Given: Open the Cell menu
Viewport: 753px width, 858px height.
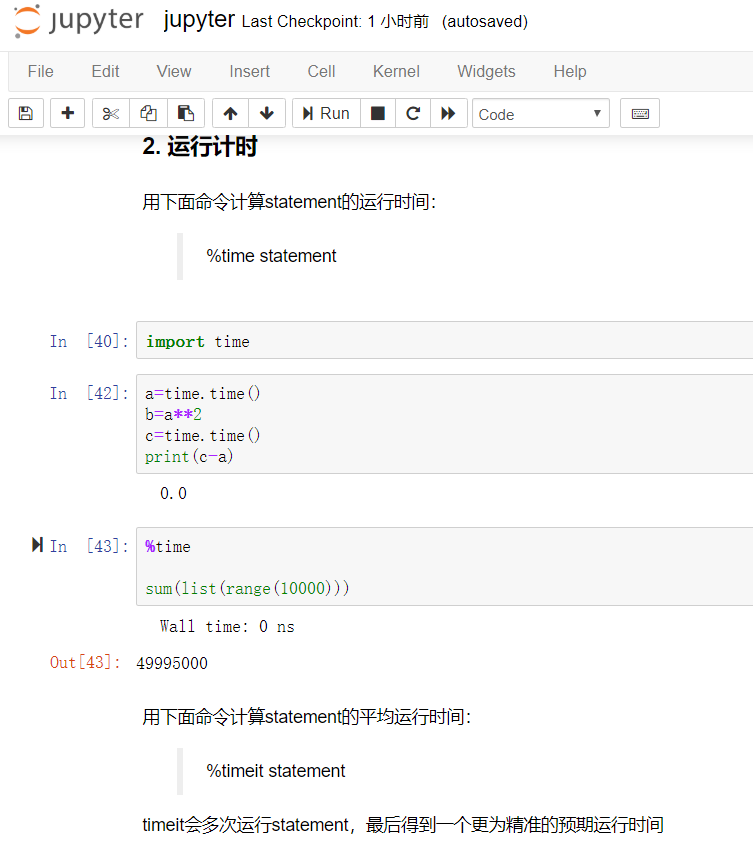Looking at the screenshot, I should tap(321, 71).
